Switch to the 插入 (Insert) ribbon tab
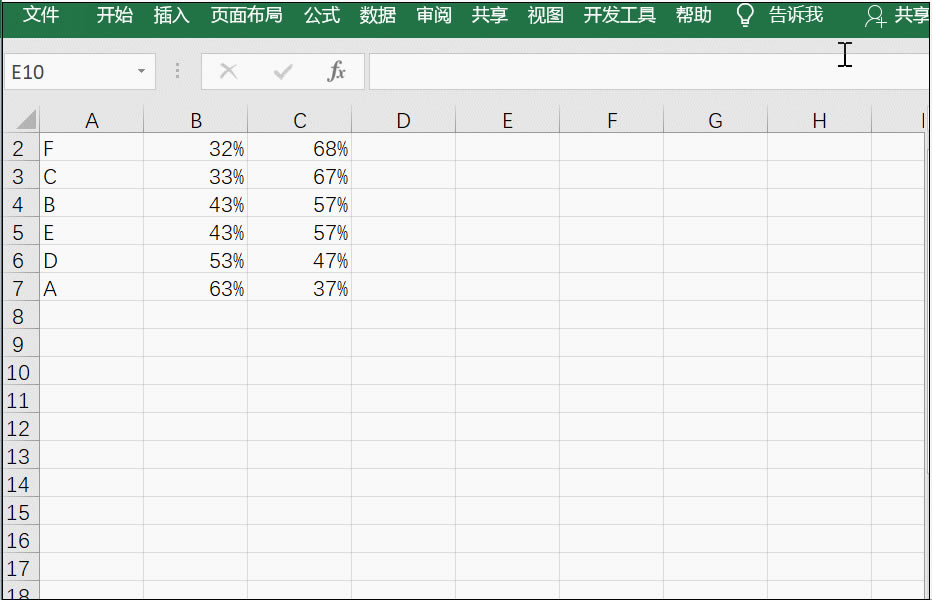Image resolution: width=932 pixels, height=600 pixels. point(171,14)
